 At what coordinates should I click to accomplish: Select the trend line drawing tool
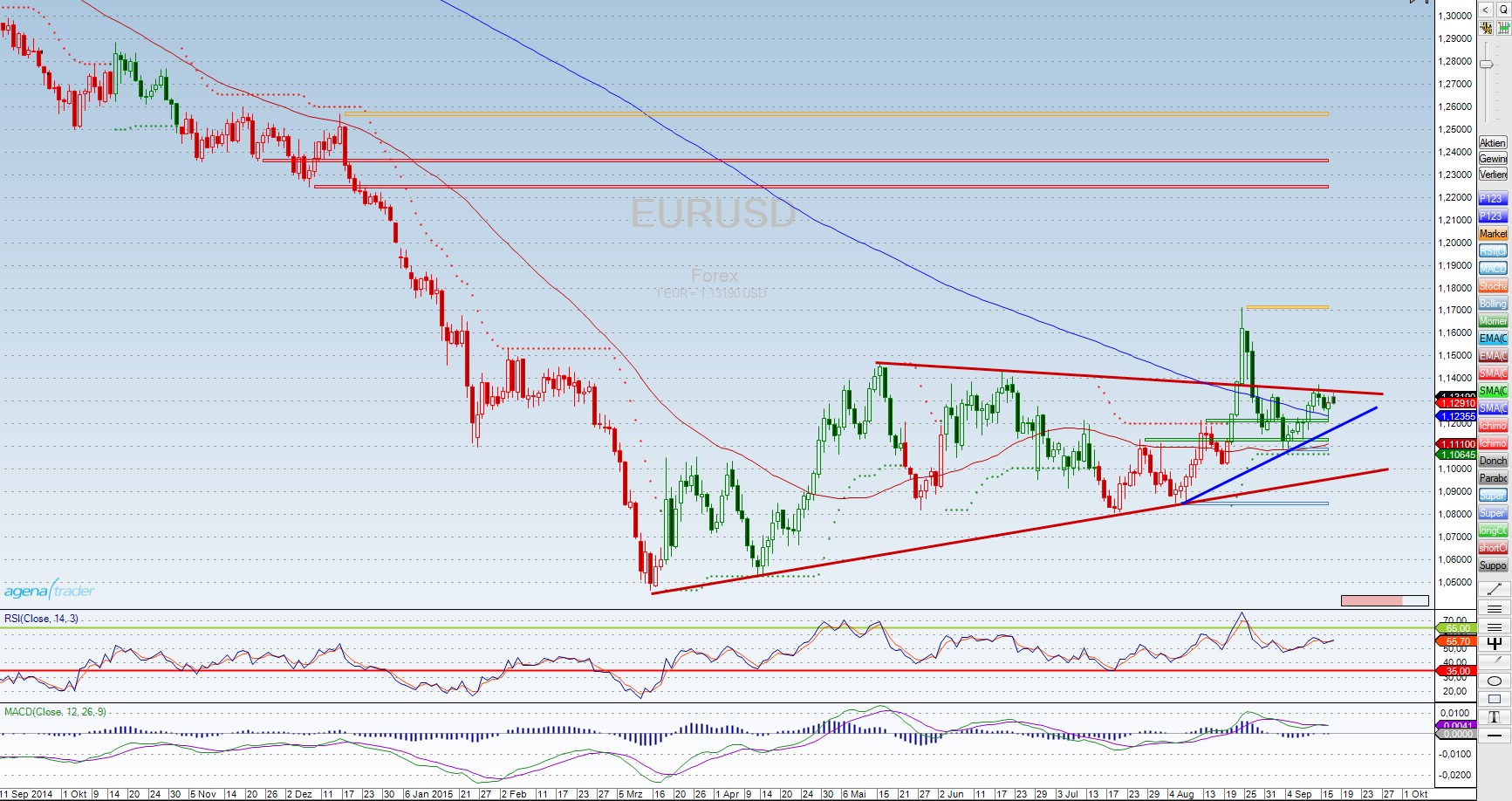coord(1493,591)
